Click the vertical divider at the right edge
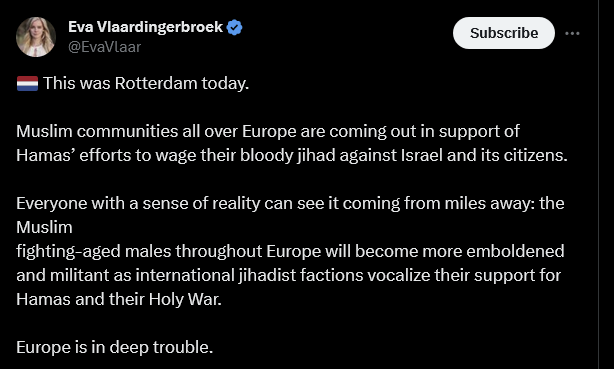 click(x=598, y=184)
